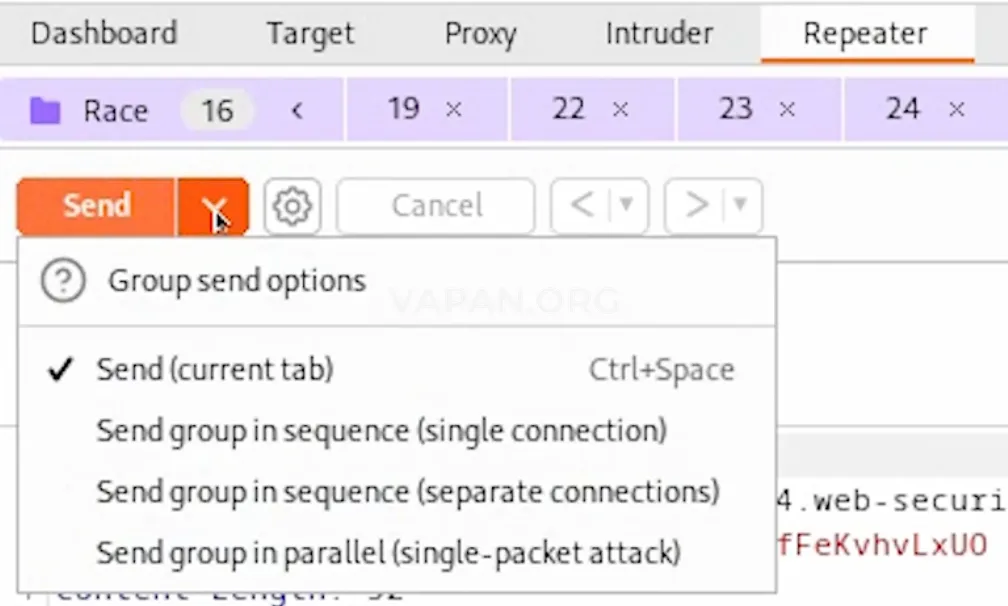Image resolution: width=1008 pixels, height=606 pixels.
Task: Open Repeater settings gear icon
Action: [x=292, y=206]
